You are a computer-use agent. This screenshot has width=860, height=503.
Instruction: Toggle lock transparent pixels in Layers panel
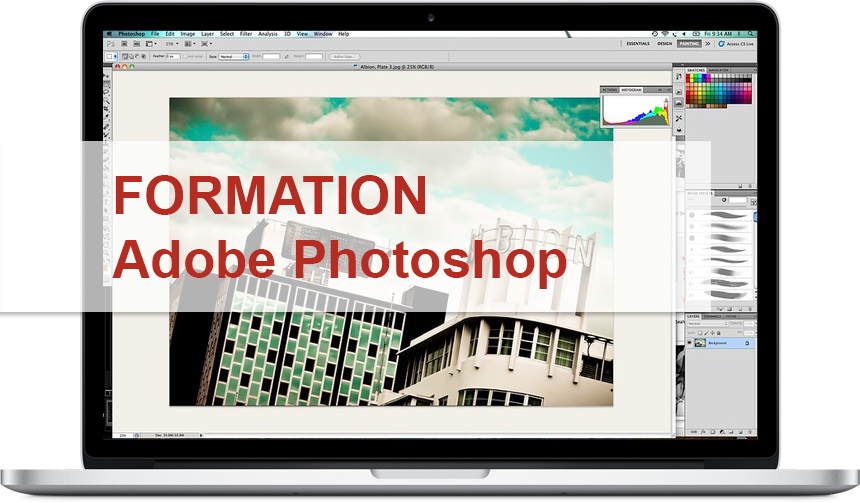(700, 333)
